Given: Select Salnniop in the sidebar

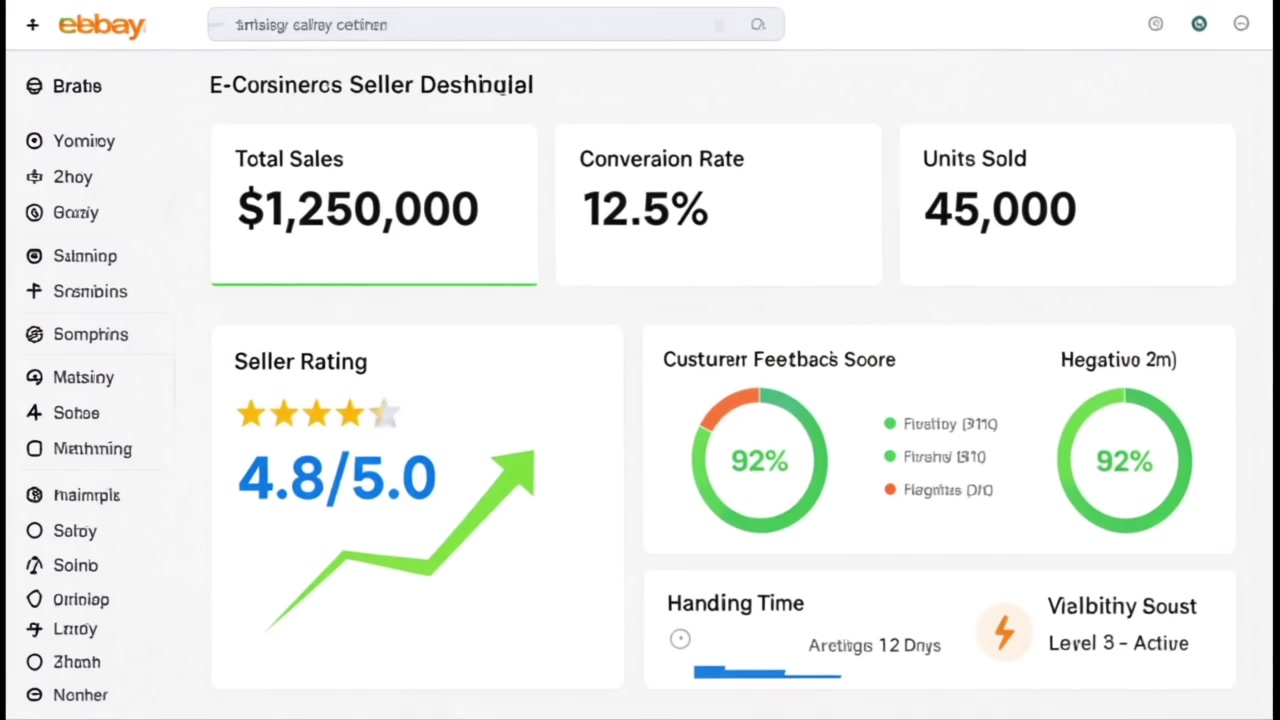Looking at the screenshot, I should tap(85, 257).
